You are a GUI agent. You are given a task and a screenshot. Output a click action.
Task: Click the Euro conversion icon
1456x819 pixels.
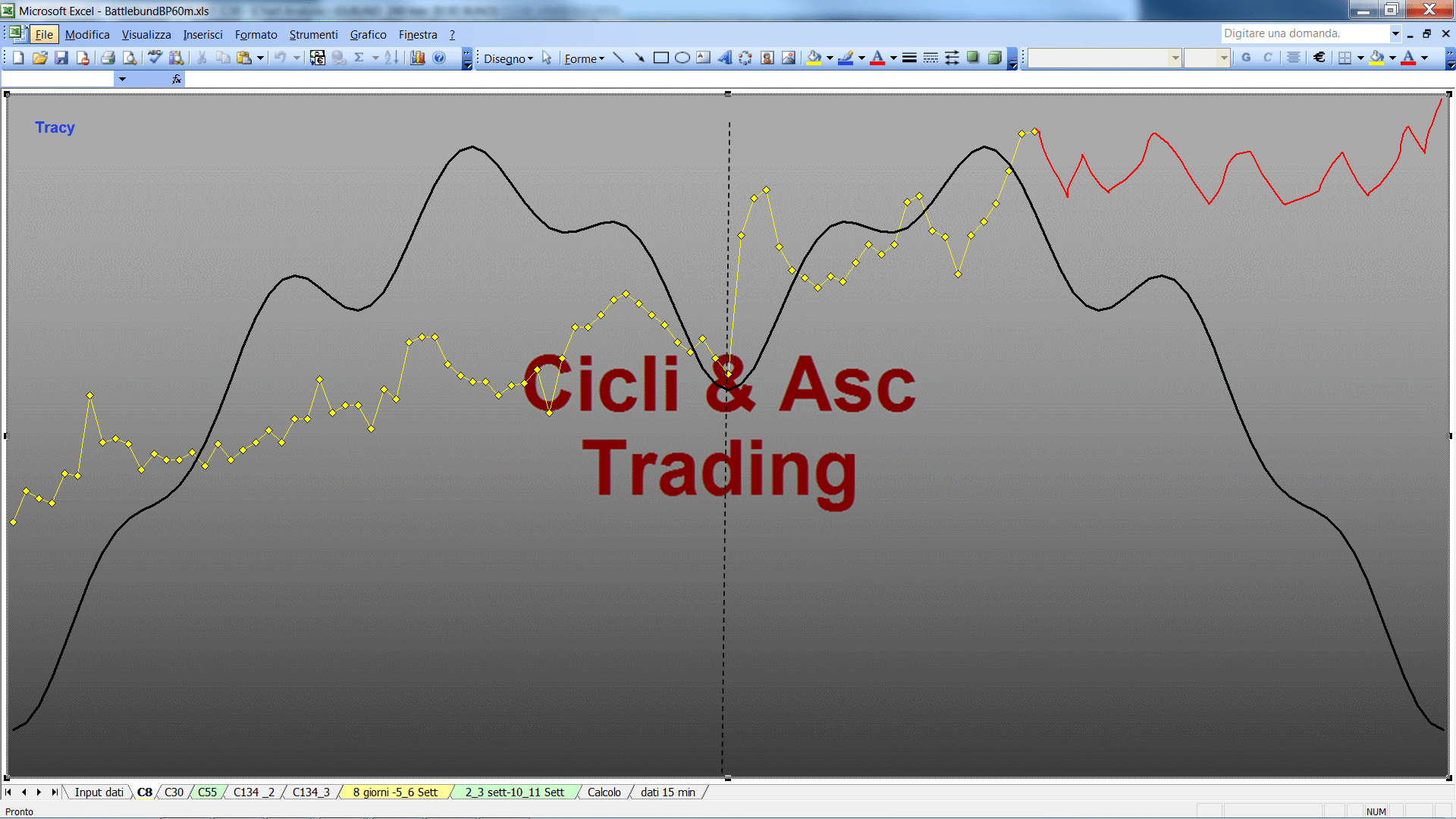pyautogui.click(x=318, y=58)
